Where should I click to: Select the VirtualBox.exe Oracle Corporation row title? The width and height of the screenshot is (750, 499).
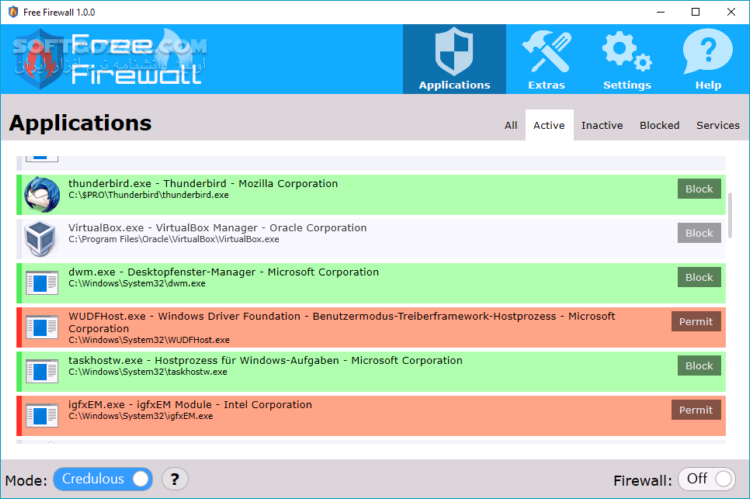(x=217, y=228)
